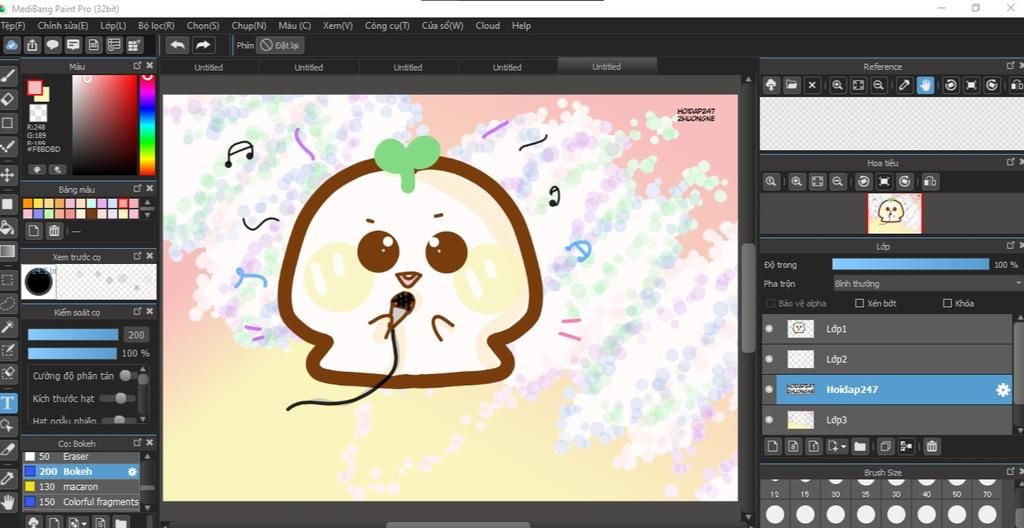
Task: Click the Redo arrow in toolbar
Action: click(203, 45)
